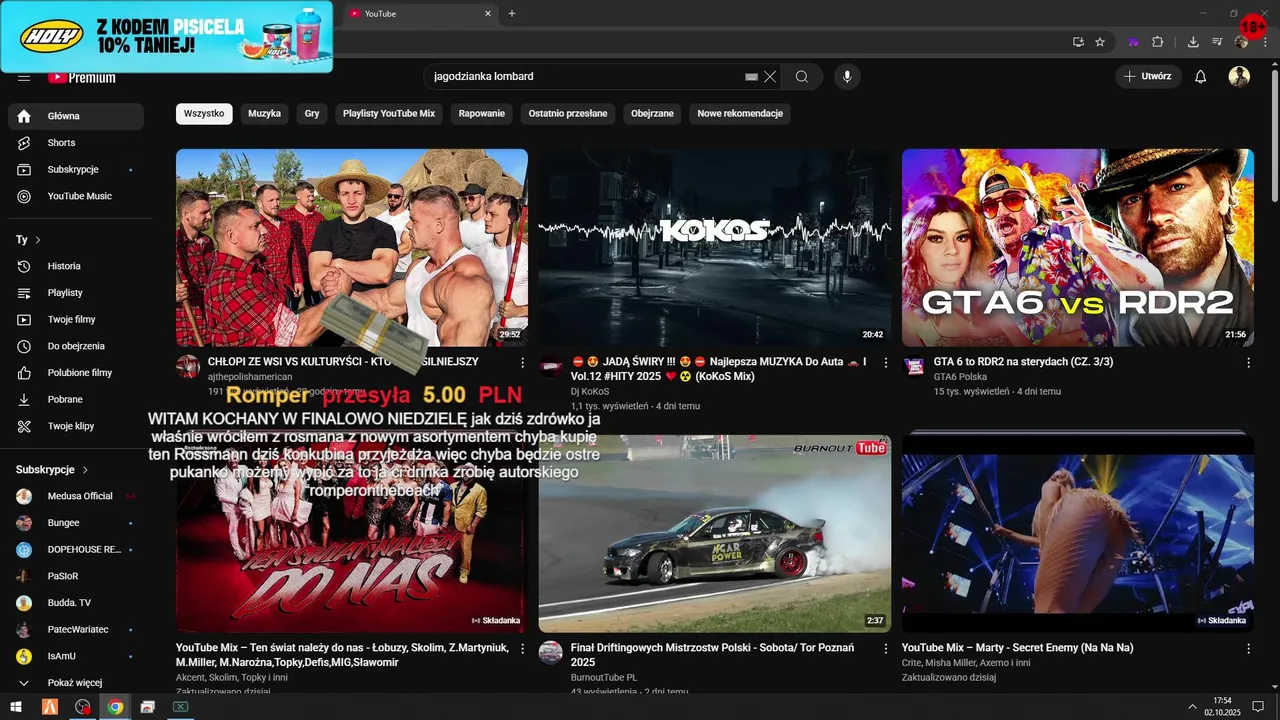Click the search magnifier button
This screenshot has height=720, width=1280.
pos(802,77)
